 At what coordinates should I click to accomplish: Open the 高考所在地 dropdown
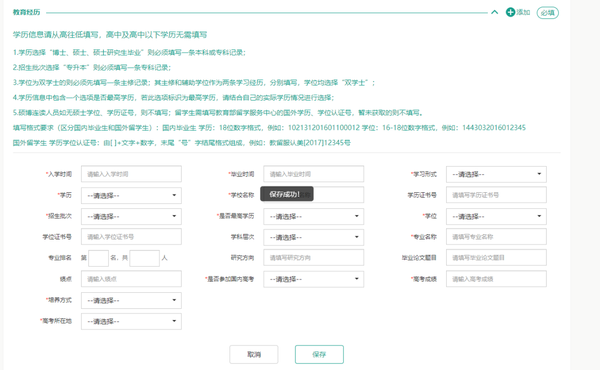pyautogui.click(x=131, y=321)
